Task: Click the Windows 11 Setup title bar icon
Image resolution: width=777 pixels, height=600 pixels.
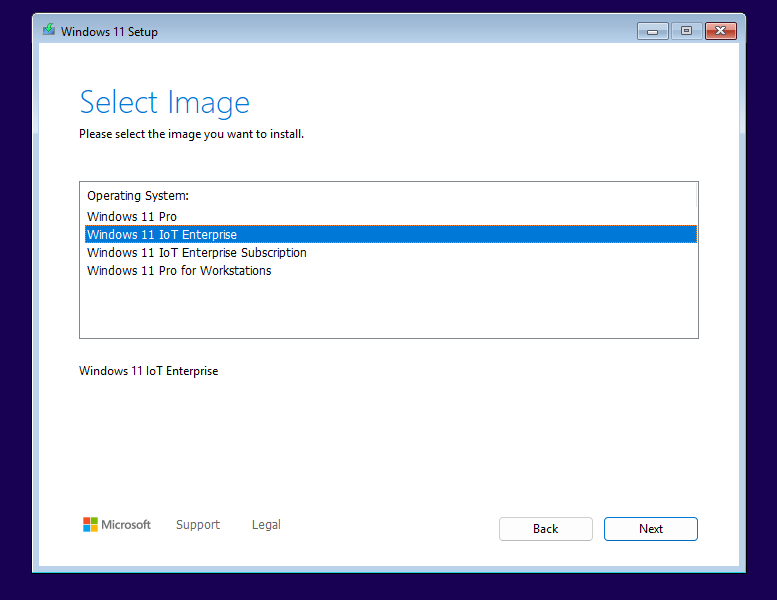Action: [49, 30]
